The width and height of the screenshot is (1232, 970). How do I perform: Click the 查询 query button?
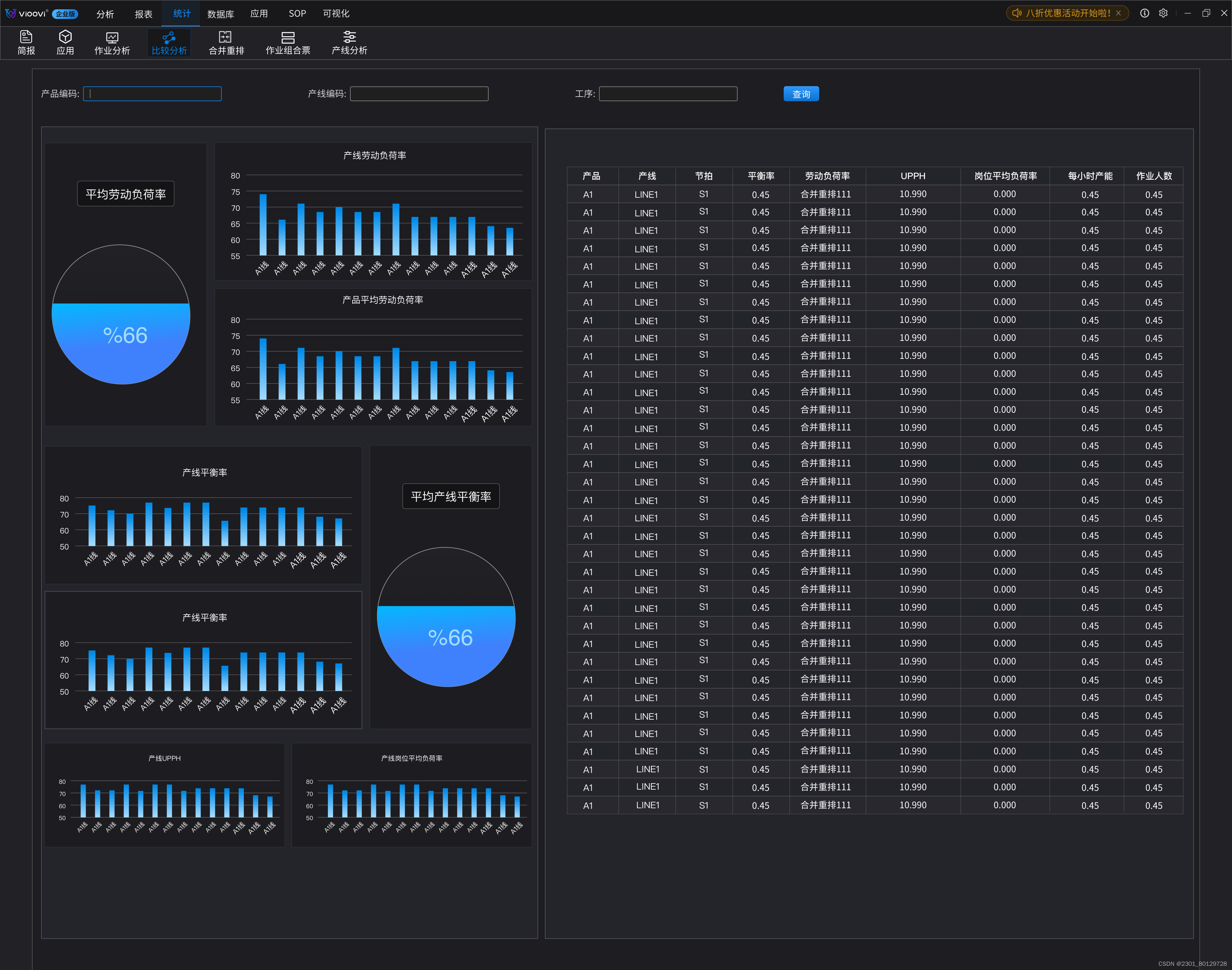[x=800, y=94]
